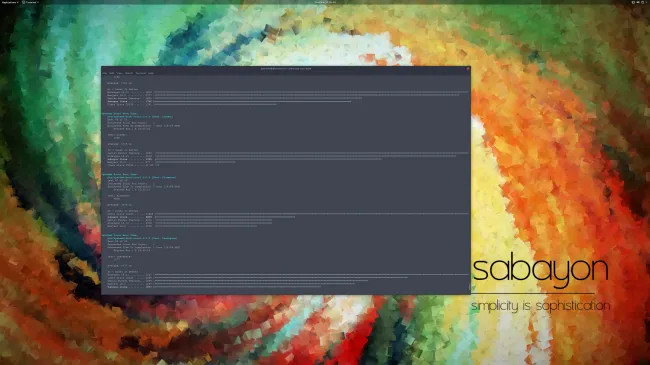
Task: Open the View menu in terminal
Action: coord(119,73)
